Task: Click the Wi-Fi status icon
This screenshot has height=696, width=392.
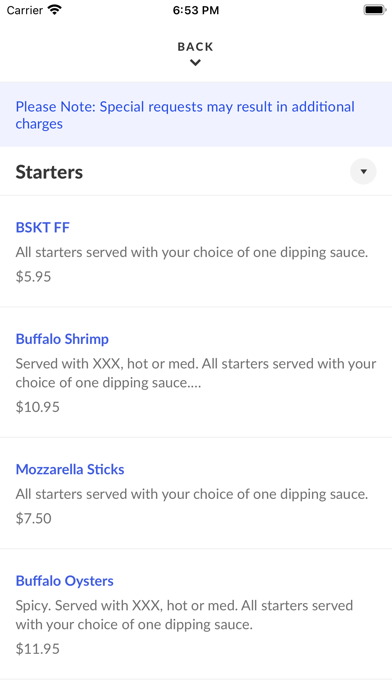Action: pos(55,10)
